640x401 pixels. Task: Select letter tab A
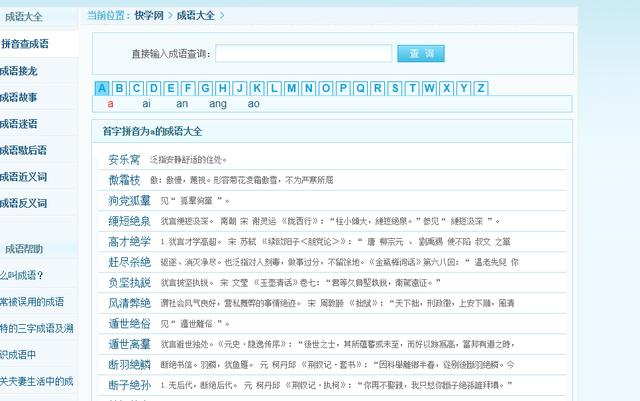102,88
